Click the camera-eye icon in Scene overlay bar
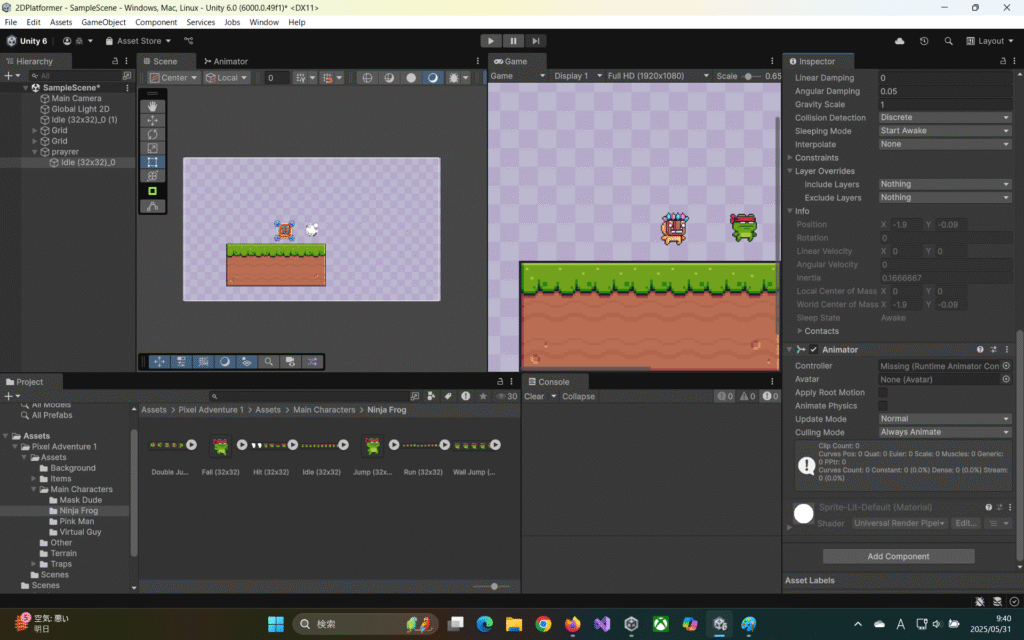Image resolution: width=1024 pixels, height=640 pixels. 291,362
